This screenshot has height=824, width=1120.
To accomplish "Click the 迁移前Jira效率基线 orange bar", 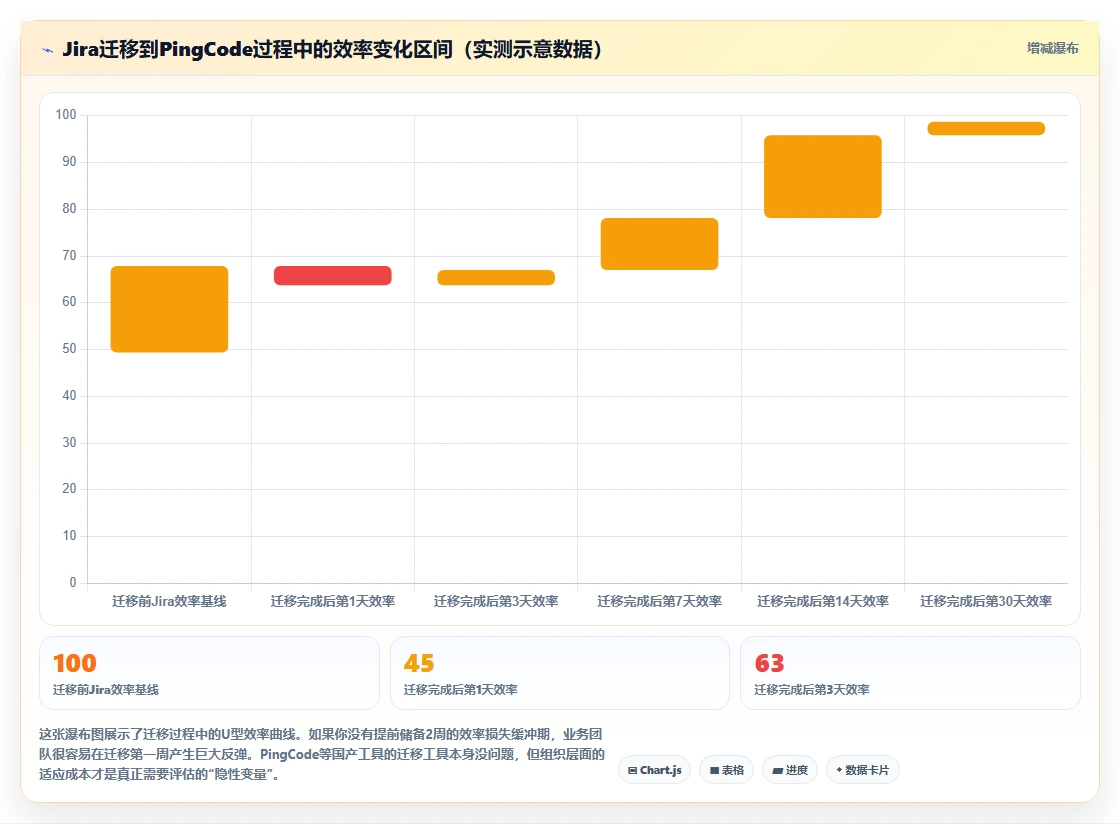I will (x=169, y=309).
